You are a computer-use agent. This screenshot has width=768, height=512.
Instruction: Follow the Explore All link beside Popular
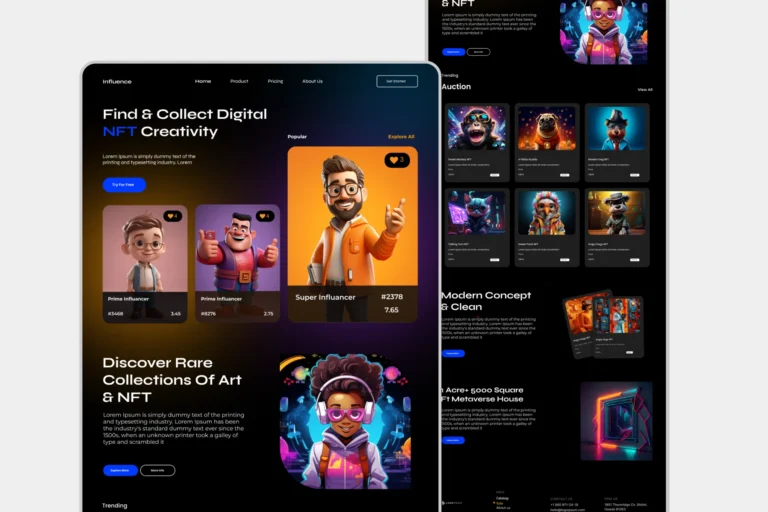401,136
